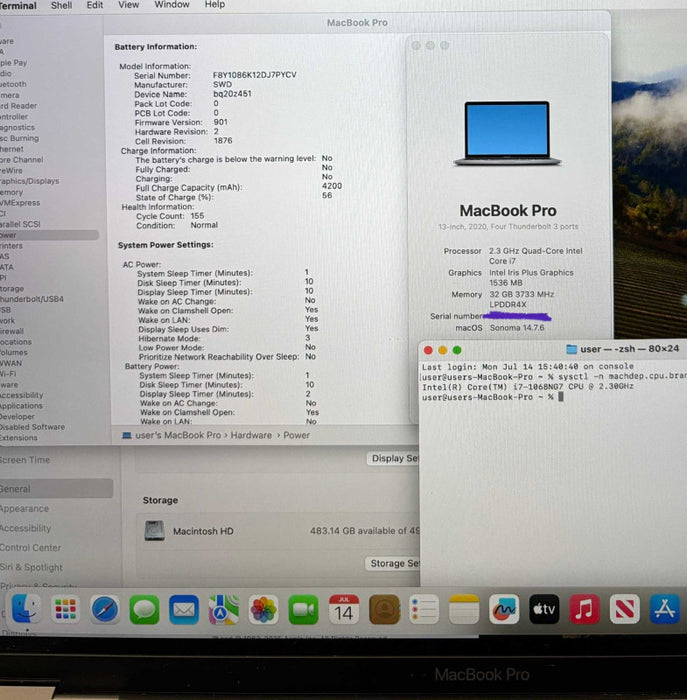Select Siri & Spotlight in Settings sidebar

(31, 567)
